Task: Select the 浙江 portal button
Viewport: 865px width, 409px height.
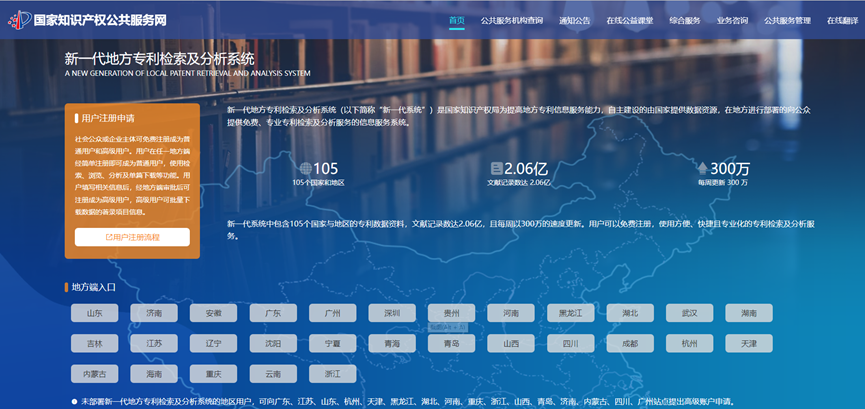Action: point(333,374)
